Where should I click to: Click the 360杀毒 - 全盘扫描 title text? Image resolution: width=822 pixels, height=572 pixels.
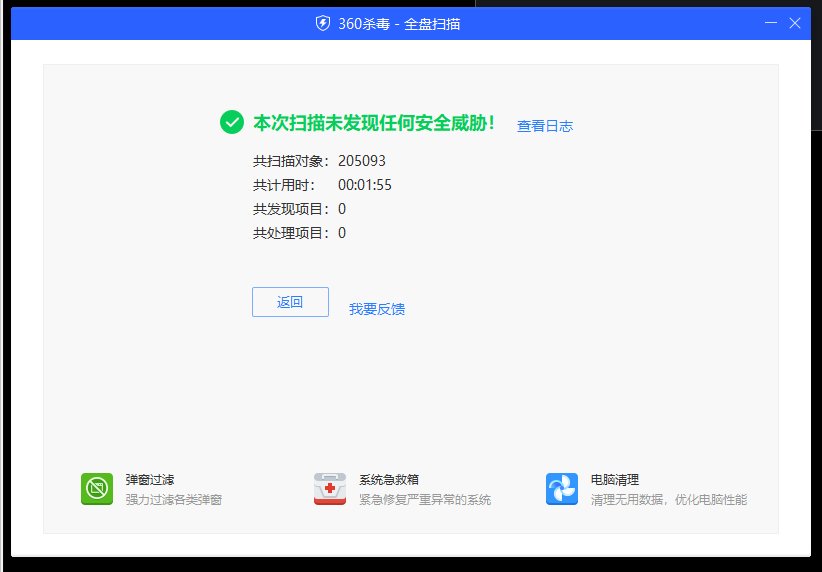point(399,24)
